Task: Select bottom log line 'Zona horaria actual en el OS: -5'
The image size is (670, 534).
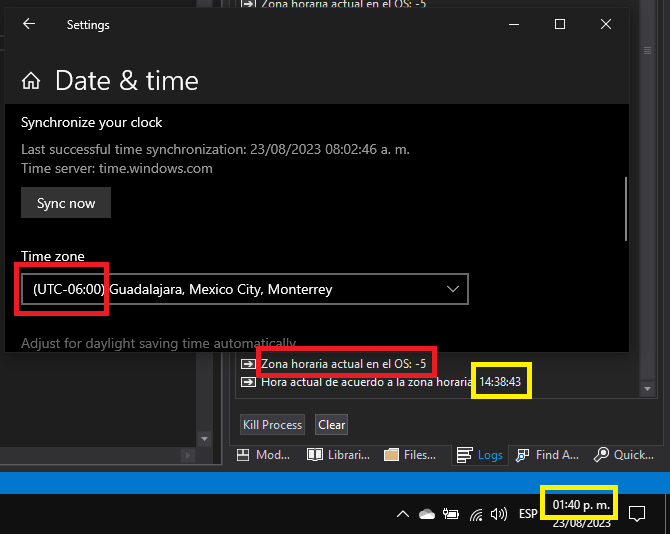Action: [344, 364]
